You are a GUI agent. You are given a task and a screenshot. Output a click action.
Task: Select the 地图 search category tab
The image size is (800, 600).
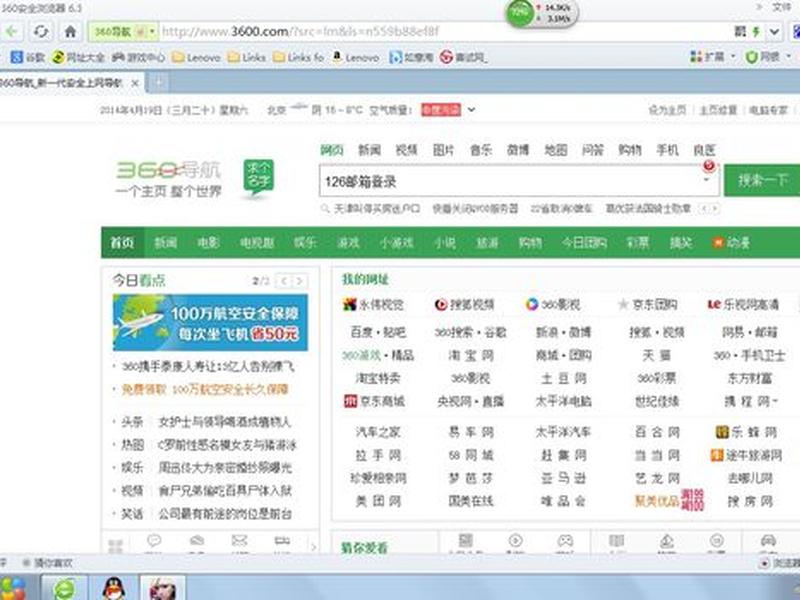tap(556, 149)
